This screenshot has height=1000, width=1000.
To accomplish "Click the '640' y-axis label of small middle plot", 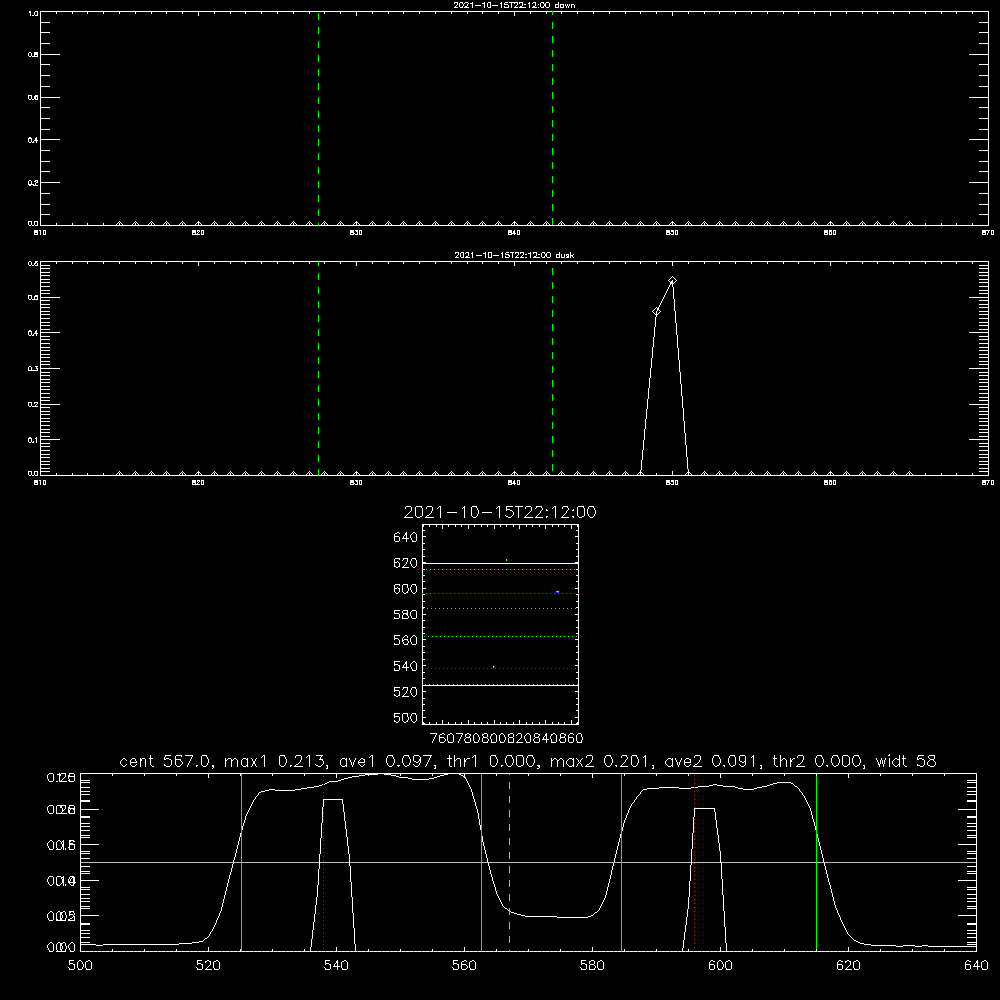I will [406, 537].
